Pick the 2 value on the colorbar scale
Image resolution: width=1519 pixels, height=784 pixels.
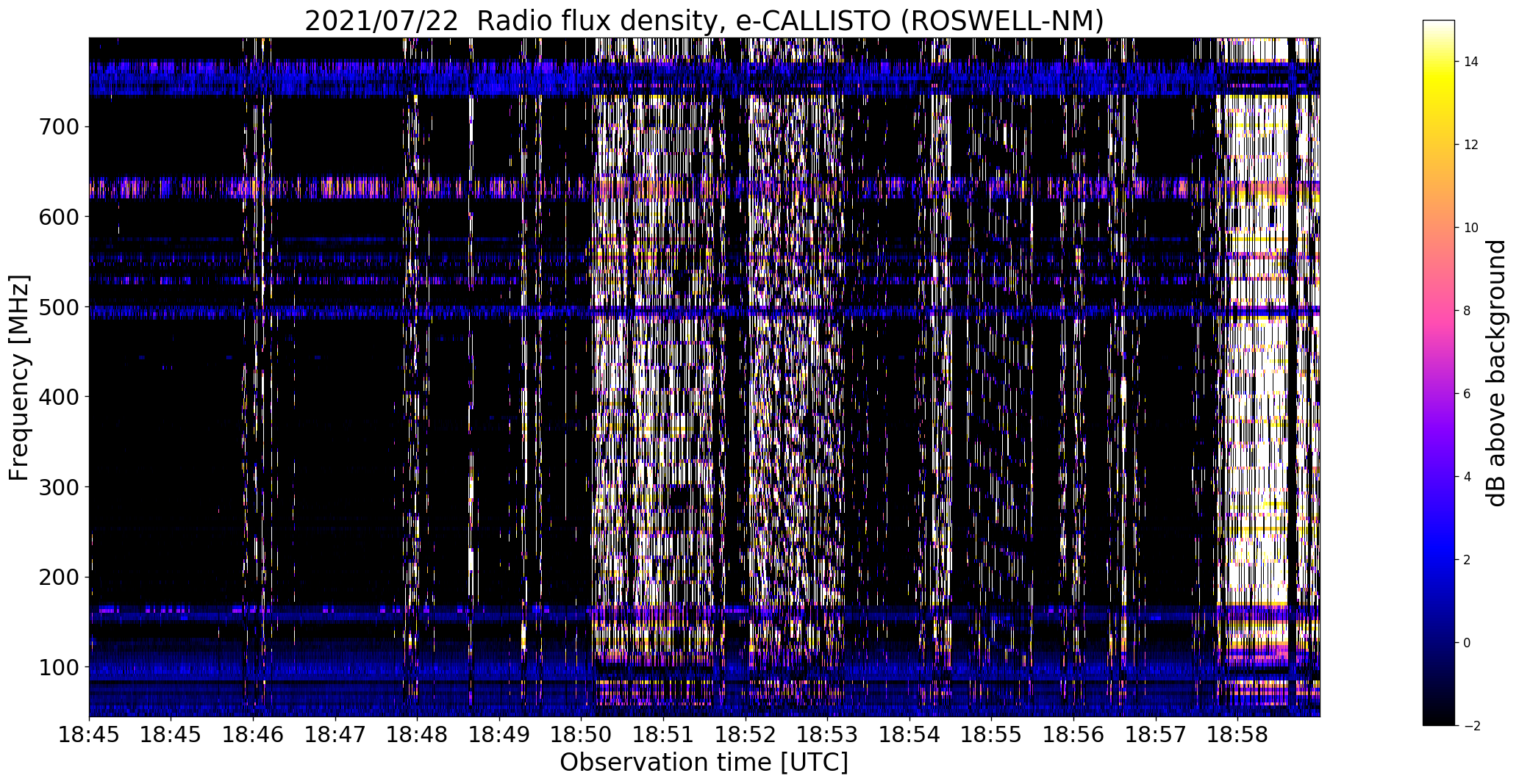tap(1468, 560)
